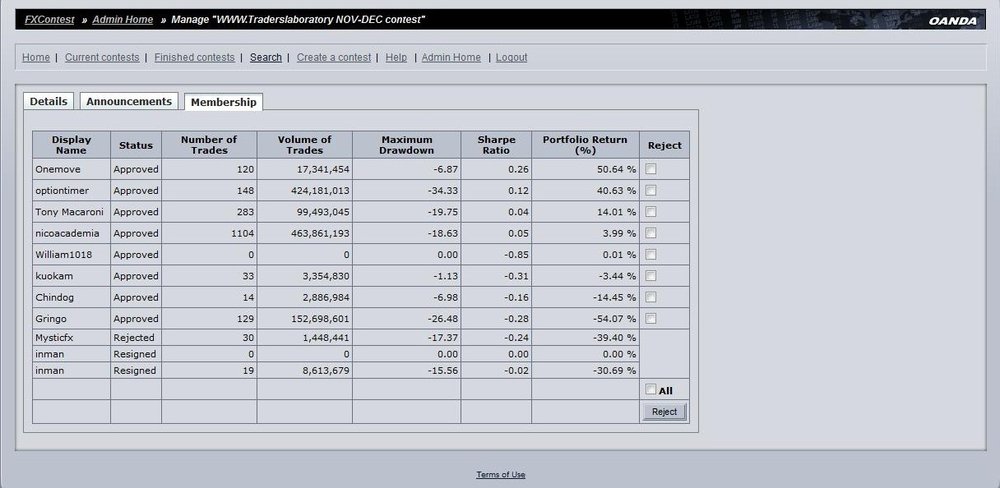The height and width of the screenshot is (488, 1000).
Task: Select the Mysticfx name cell
Action: click(71, 337)
